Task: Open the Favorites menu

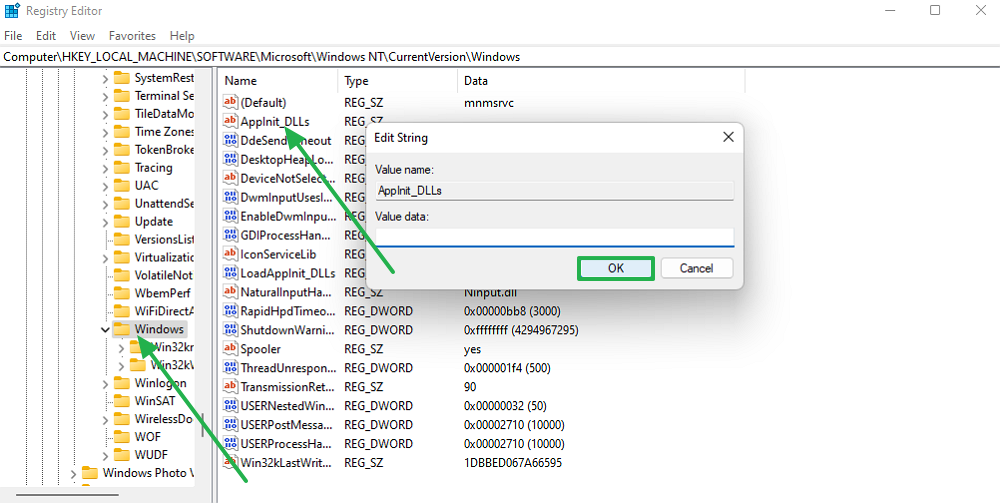Action: [x=132, y=36]
